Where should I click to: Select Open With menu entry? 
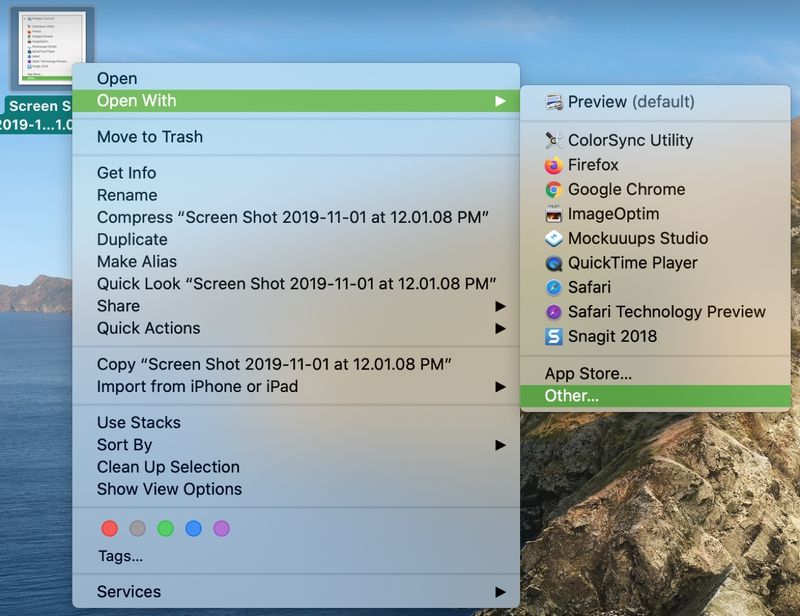tap(296, 101)
